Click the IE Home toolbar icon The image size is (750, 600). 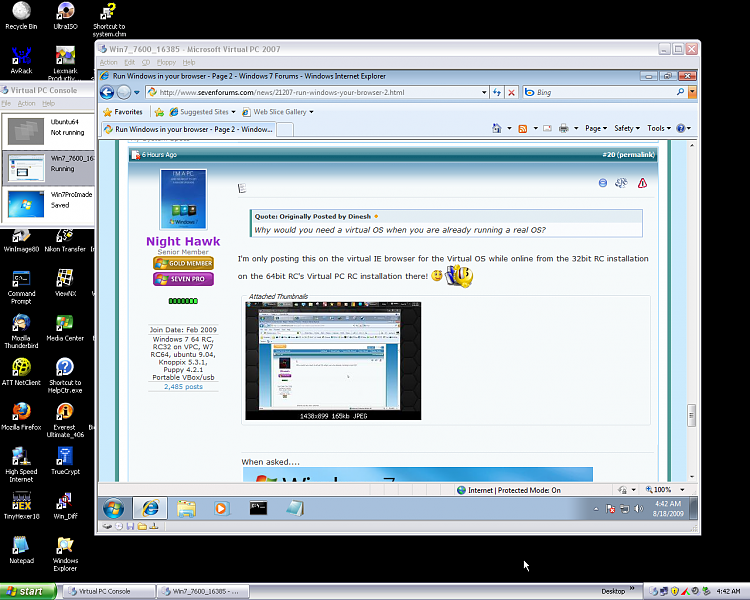tap(497, 128)
